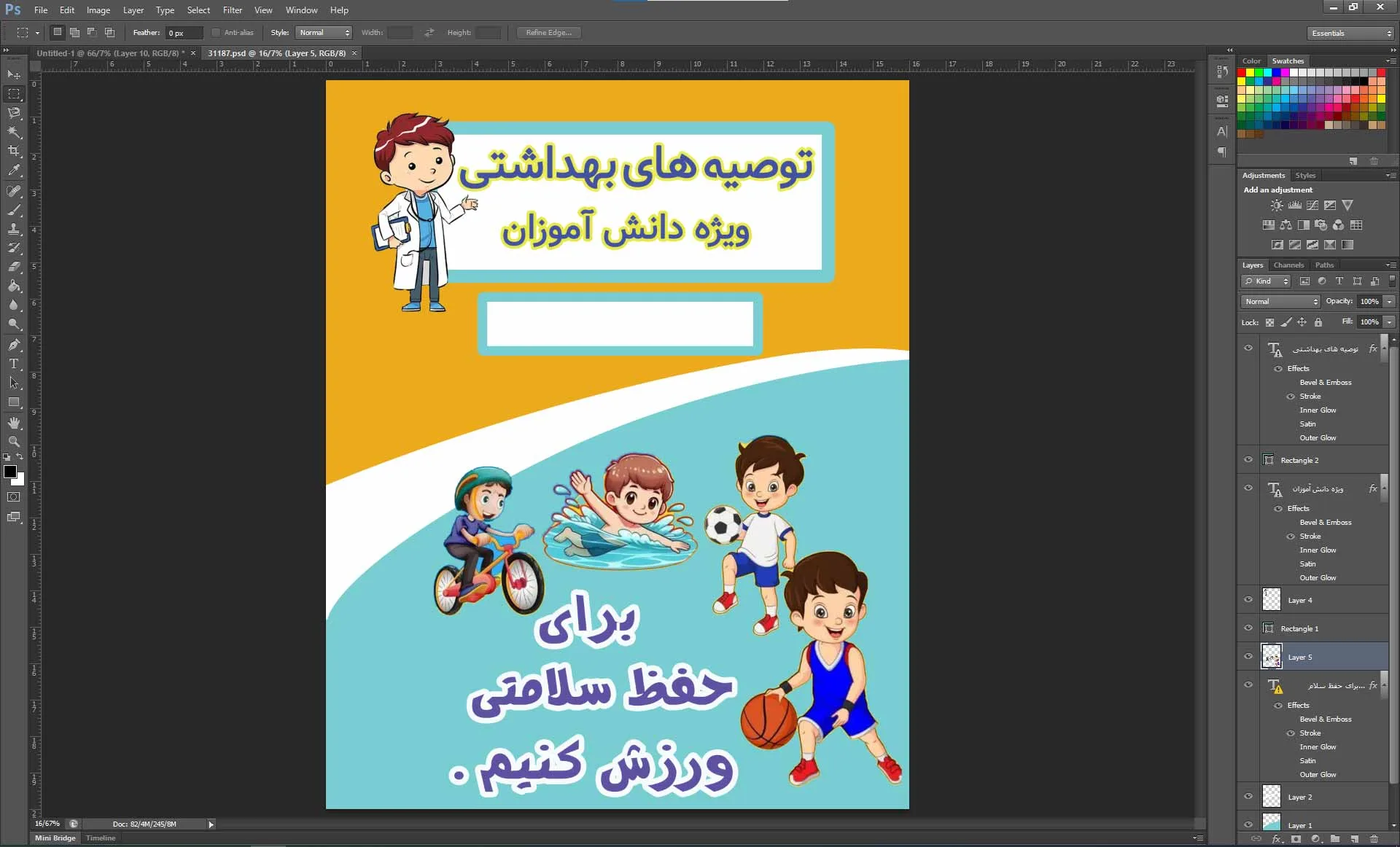
Task: Select the Layer 4 thumbnail
Action: pyautogui.click(x=1272, y=600)
